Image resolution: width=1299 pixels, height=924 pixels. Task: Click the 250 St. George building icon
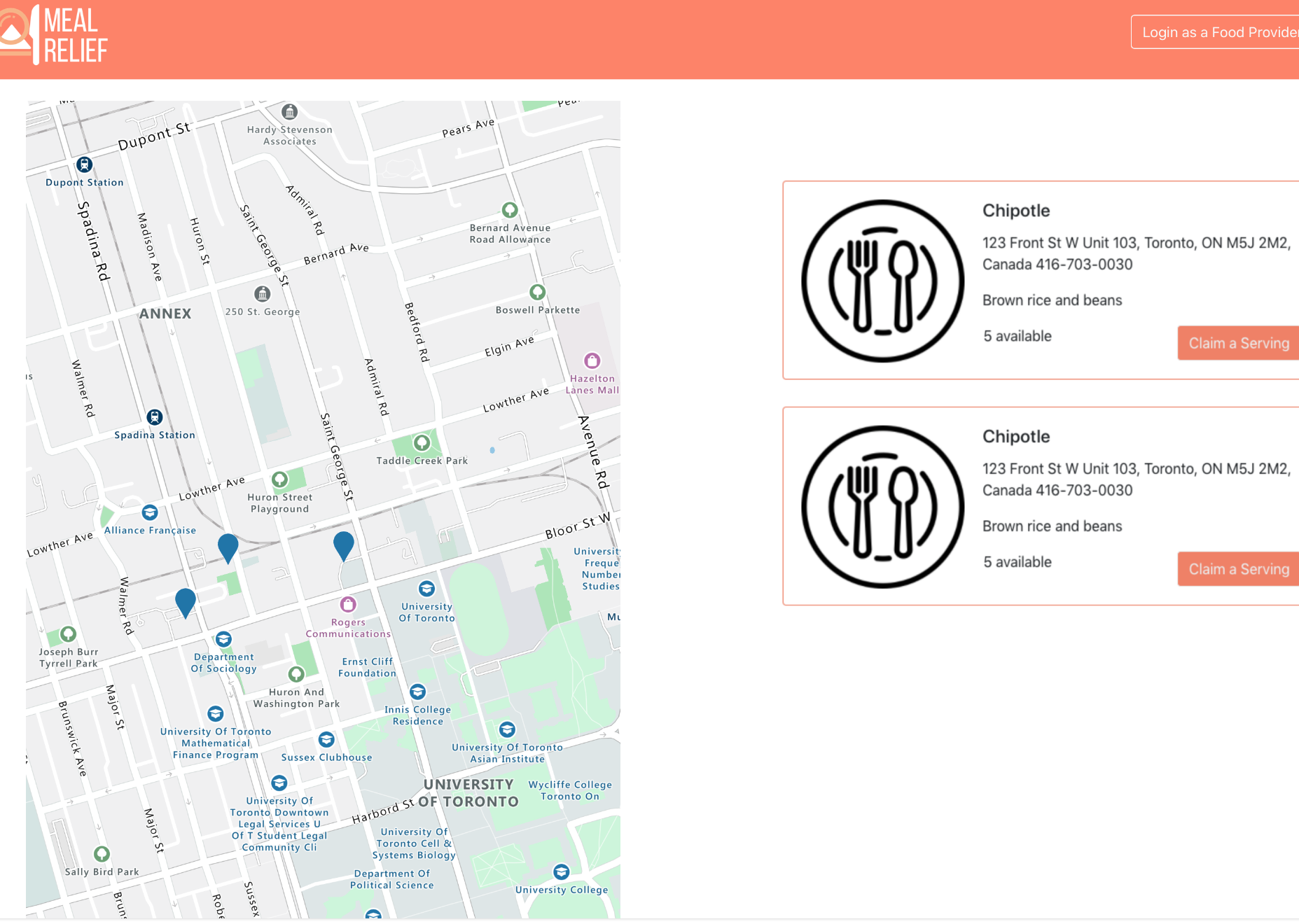[x=263, y=293]
